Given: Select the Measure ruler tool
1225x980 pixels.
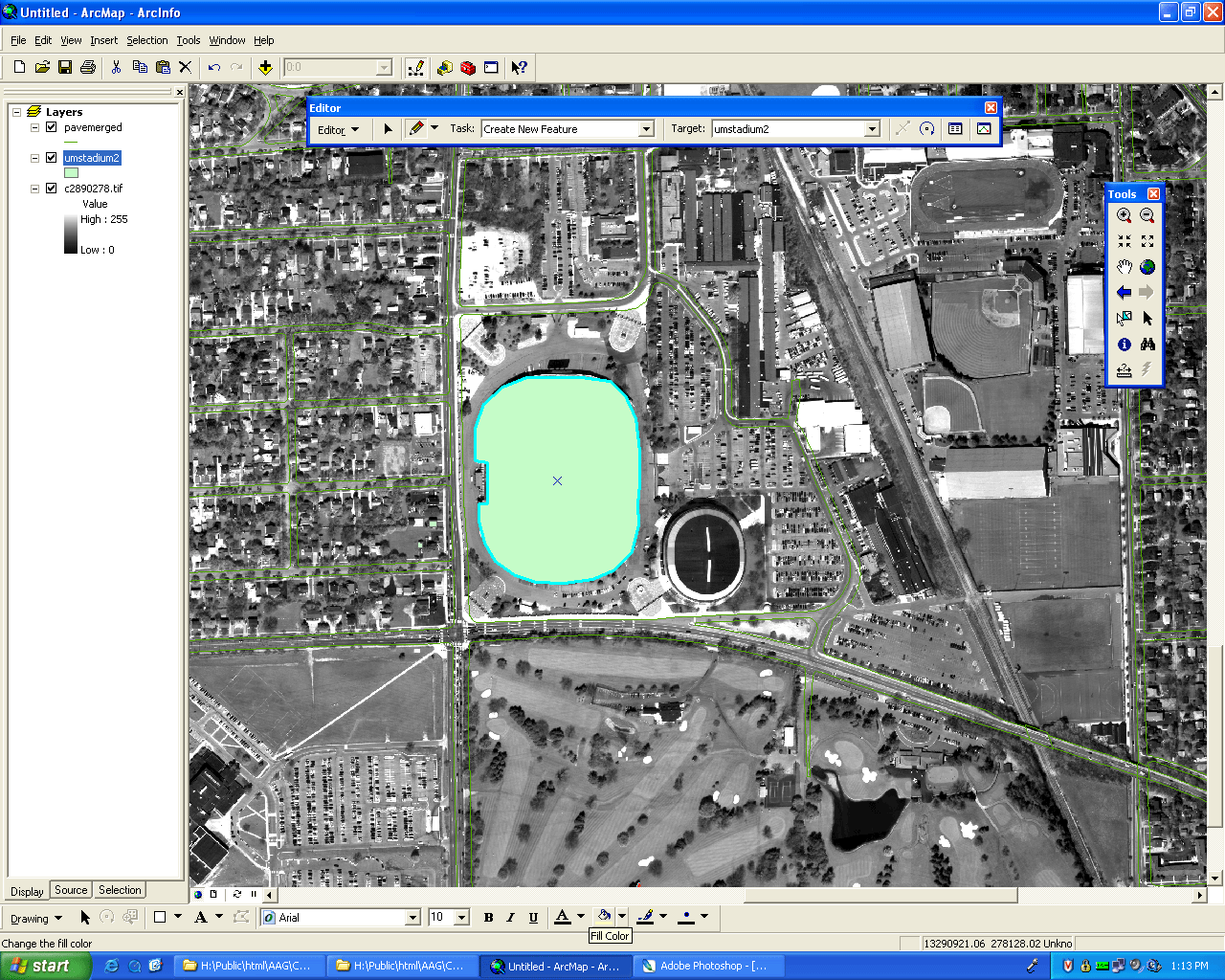Looking at the screenshot, I should tap(1124, 370).
